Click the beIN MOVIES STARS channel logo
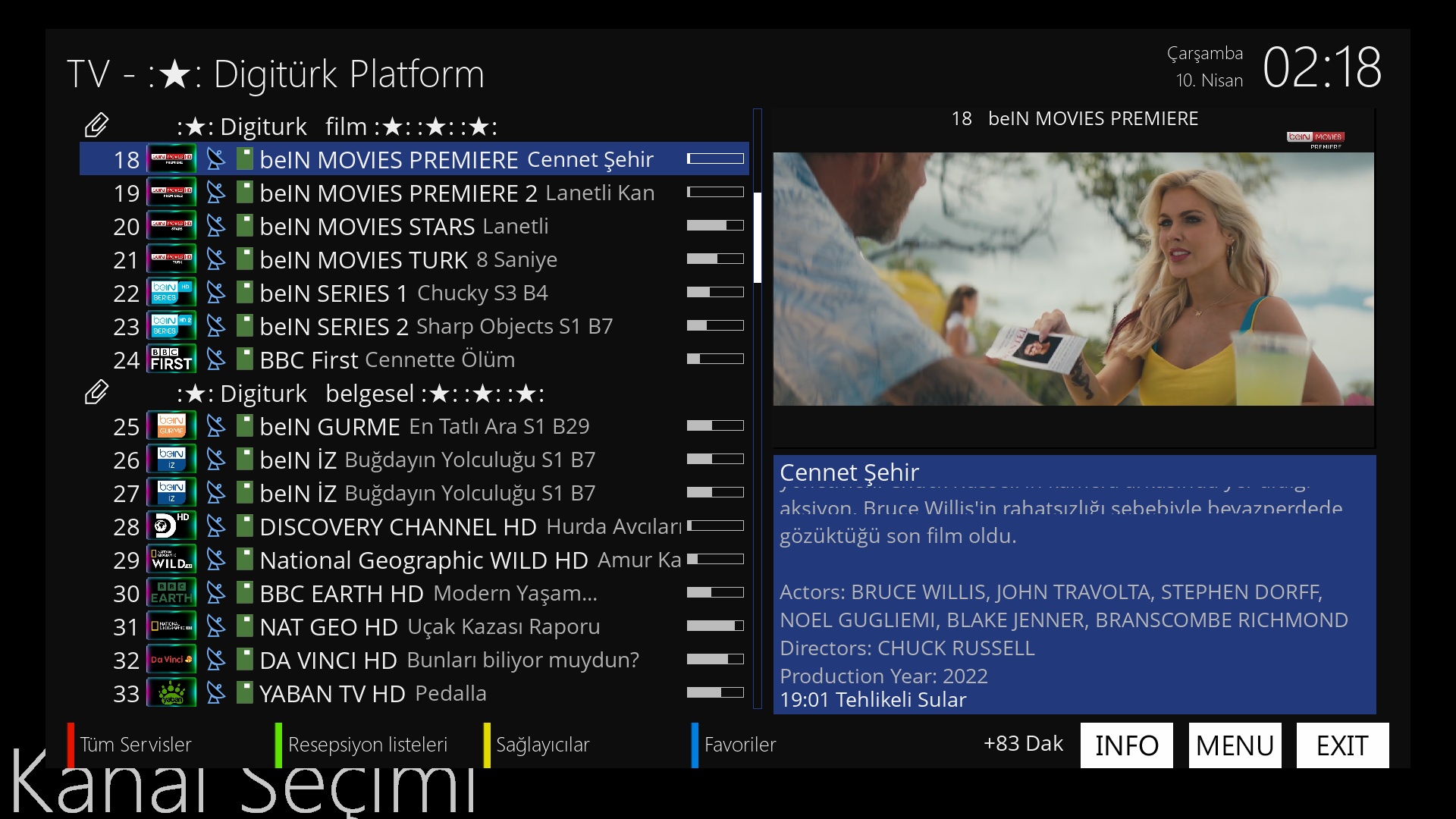The image size is (1456, 819). 171,226
